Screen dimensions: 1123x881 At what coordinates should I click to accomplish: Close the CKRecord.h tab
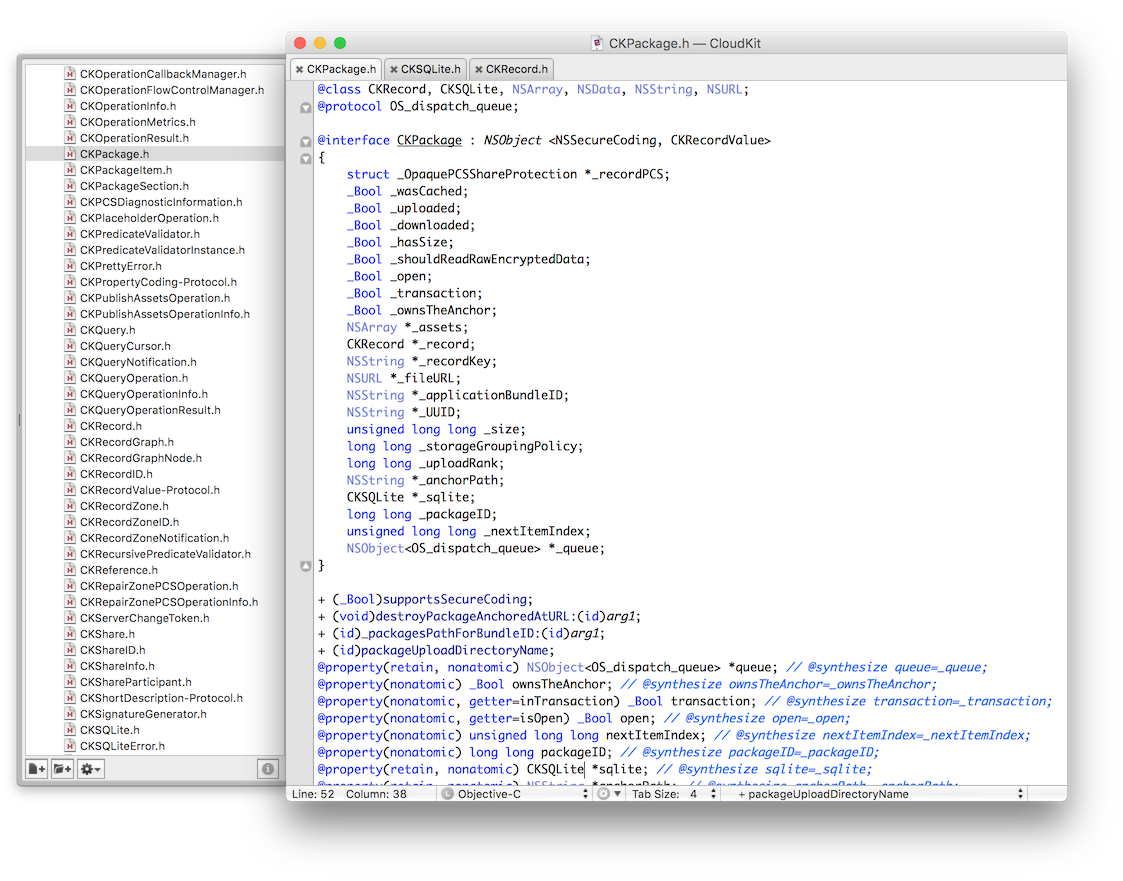[478, 69]
